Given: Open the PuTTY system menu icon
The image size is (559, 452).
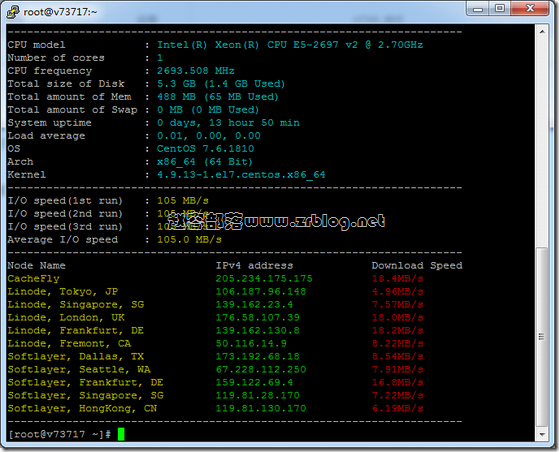Looking at the screenshot, I should click(x=13, y=11).
